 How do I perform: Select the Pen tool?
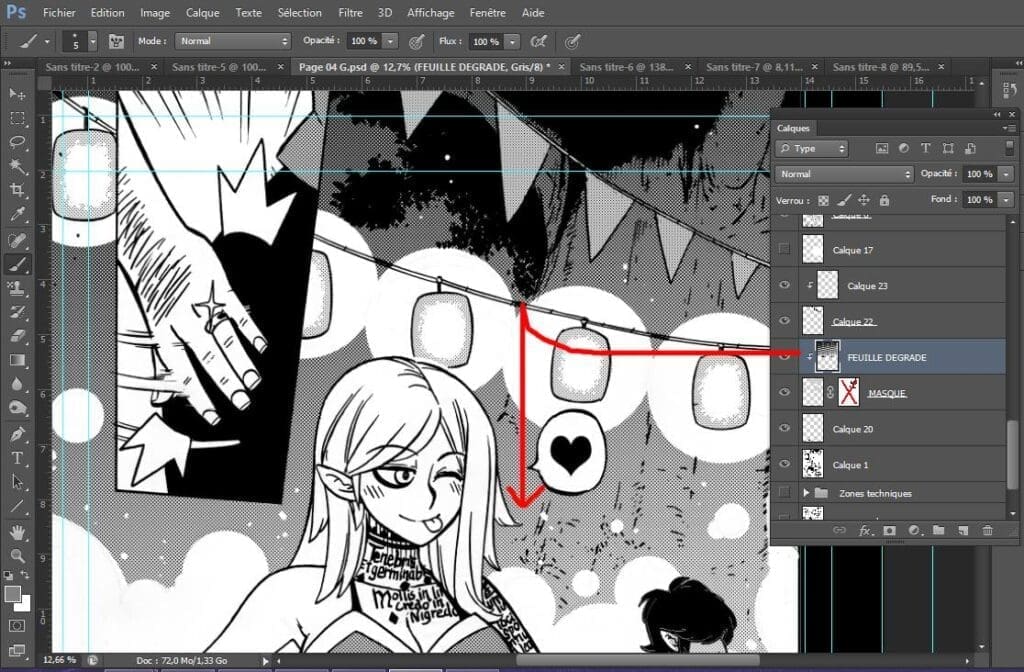point(17,434)
